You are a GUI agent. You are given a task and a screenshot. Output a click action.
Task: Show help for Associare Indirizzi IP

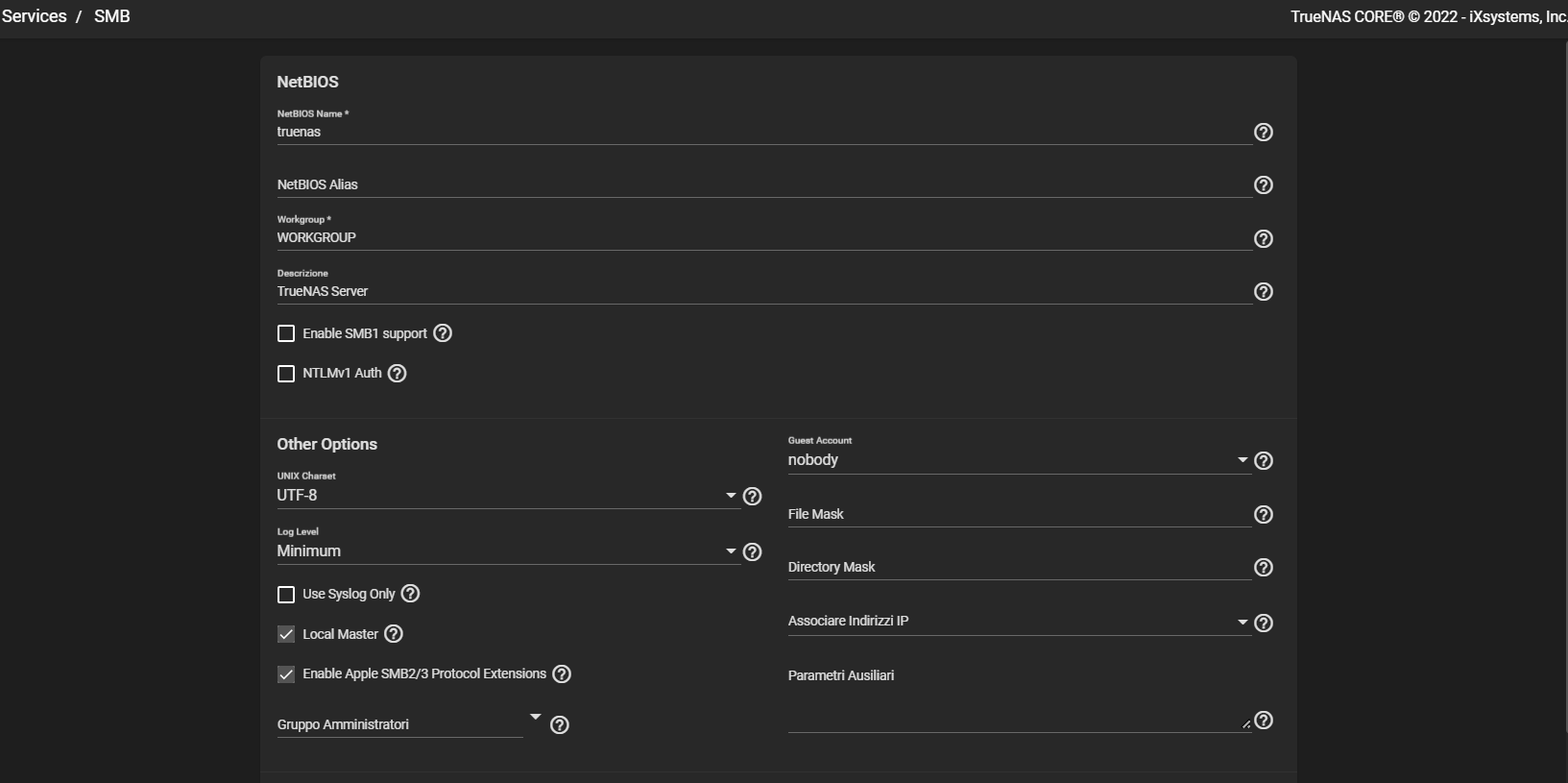pyautogui.click(x=1264, y=624)
